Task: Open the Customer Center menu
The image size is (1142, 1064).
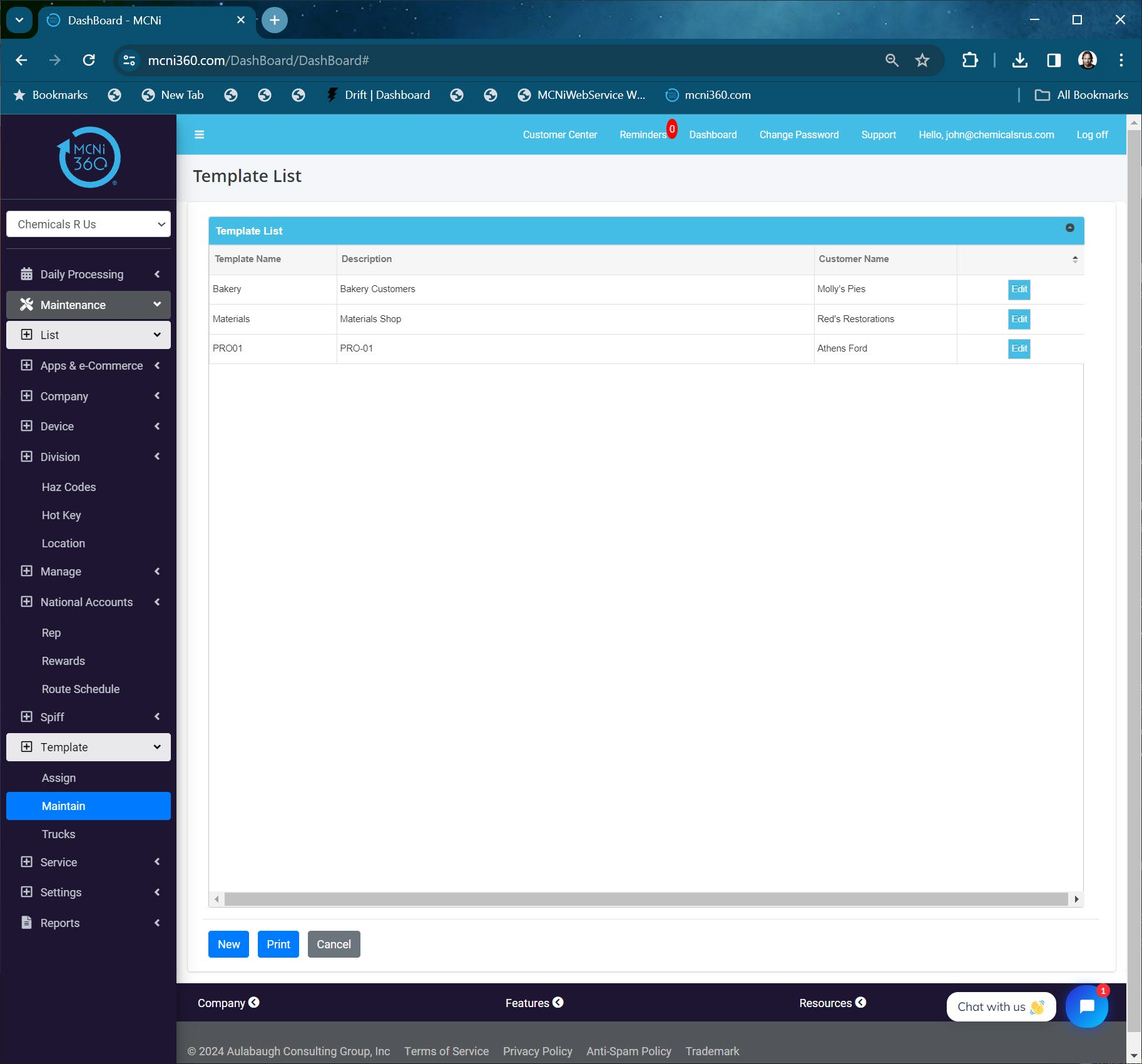Action: point(559,134)
